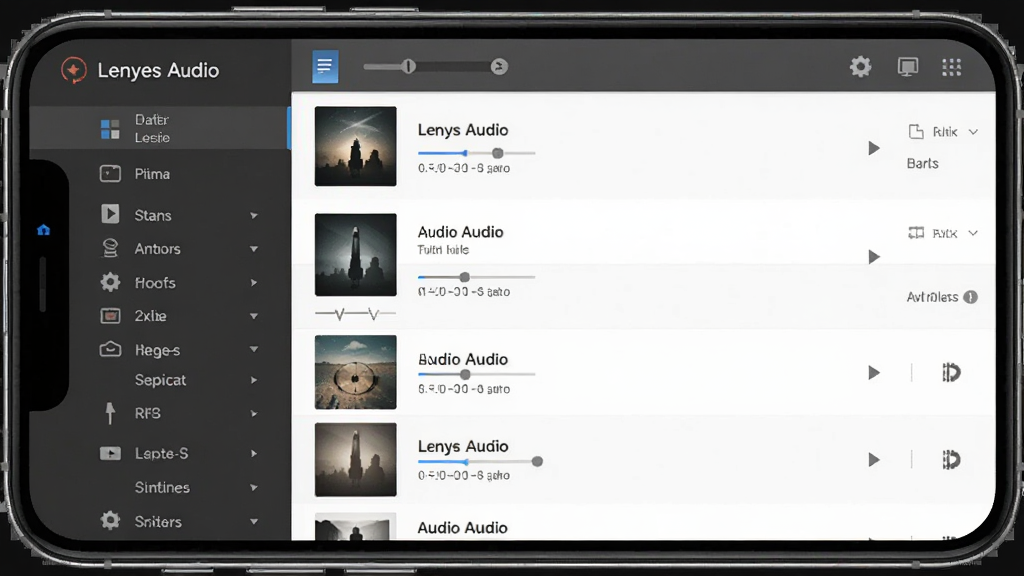This screenshot has width=1024, height=576.
Task: Open Rltik dropdown chevron on first row
Action: coord(973,132)
